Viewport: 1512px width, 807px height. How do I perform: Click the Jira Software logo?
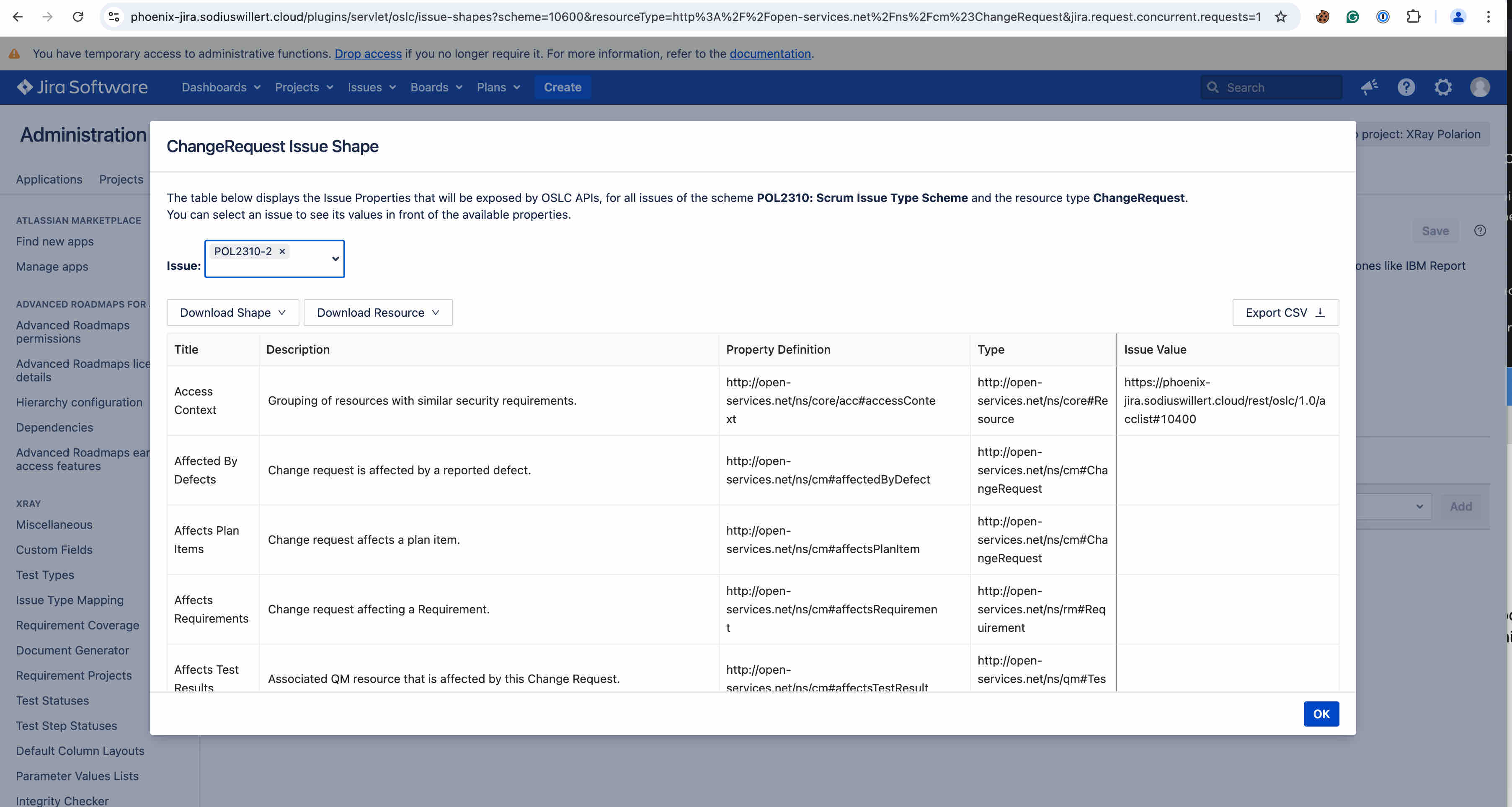(x=82, y=87)
